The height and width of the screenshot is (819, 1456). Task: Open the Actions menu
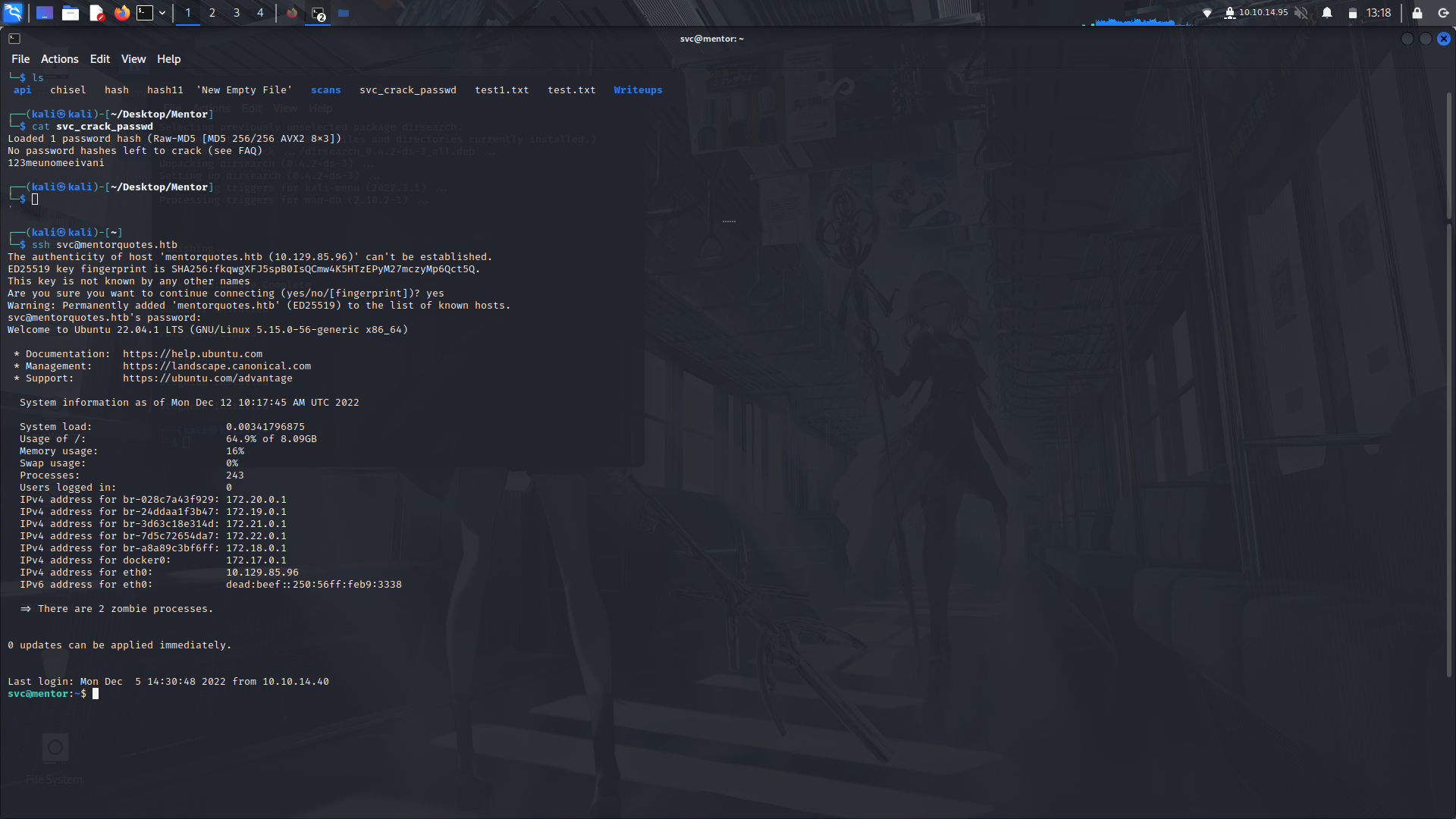(59, 58)
